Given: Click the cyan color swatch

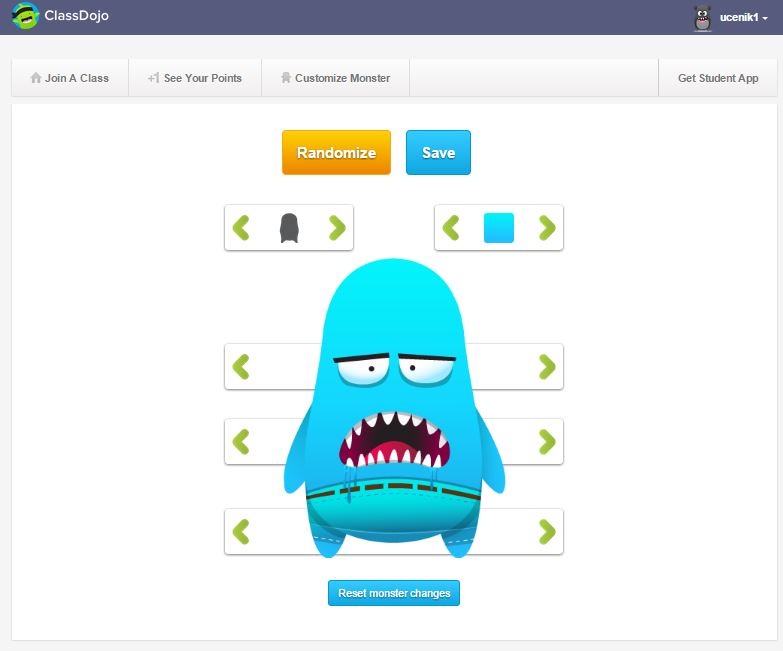Looking at the screenshot, I should [499, 228].
